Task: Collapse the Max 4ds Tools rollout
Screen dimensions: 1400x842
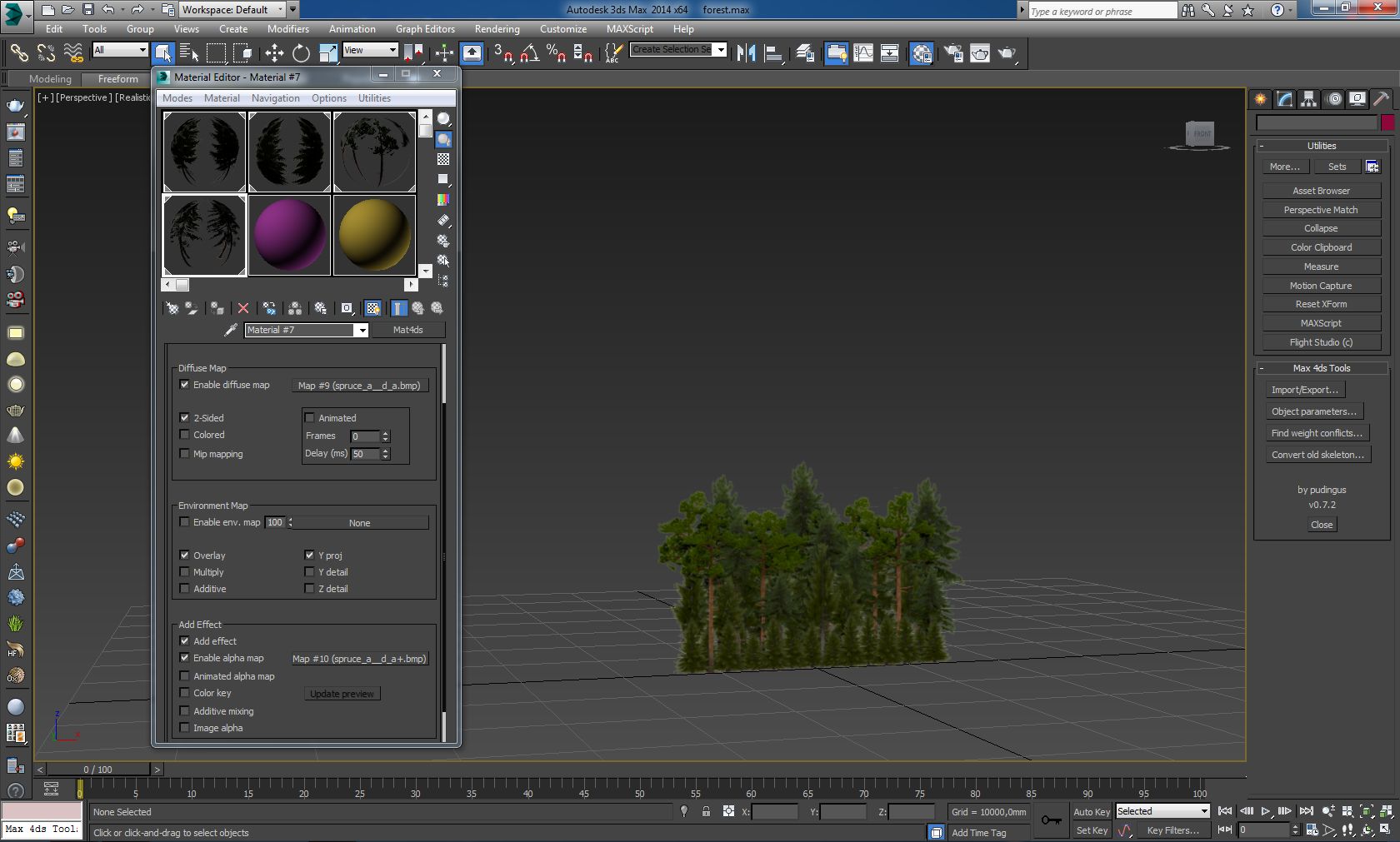Action: pos(1321,368)
